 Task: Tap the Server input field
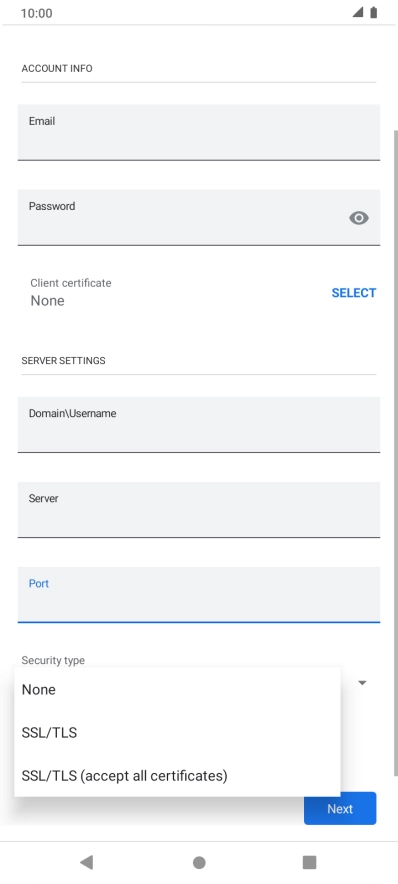pos(198,510)
